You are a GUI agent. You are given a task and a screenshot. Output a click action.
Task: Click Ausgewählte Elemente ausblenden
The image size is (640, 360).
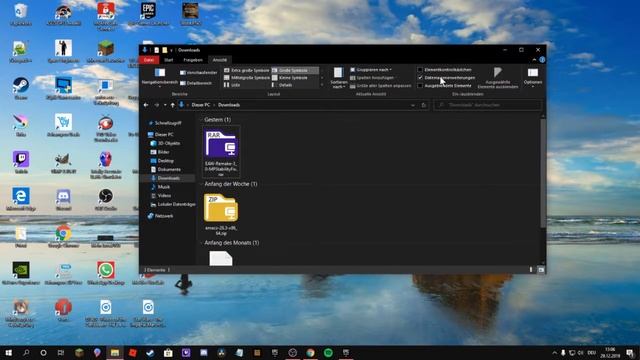pos(498,78)
